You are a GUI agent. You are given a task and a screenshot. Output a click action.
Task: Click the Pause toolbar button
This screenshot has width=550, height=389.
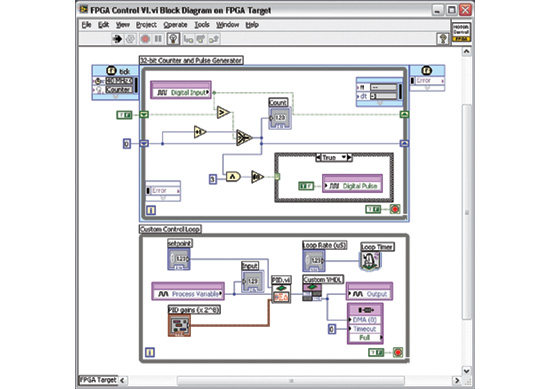158,39
